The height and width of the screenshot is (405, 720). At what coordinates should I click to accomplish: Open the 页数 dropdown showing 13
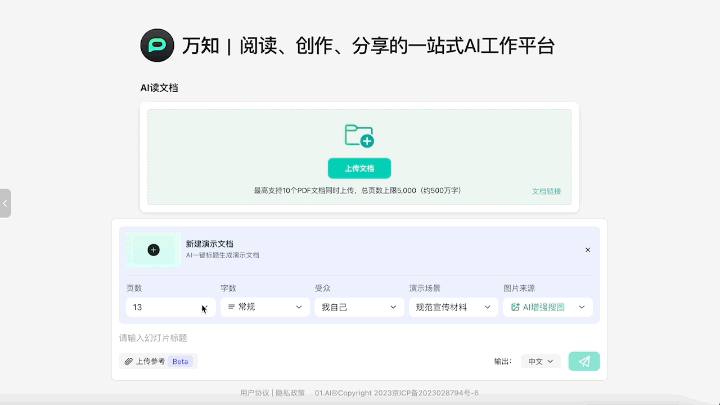point(170,307)
